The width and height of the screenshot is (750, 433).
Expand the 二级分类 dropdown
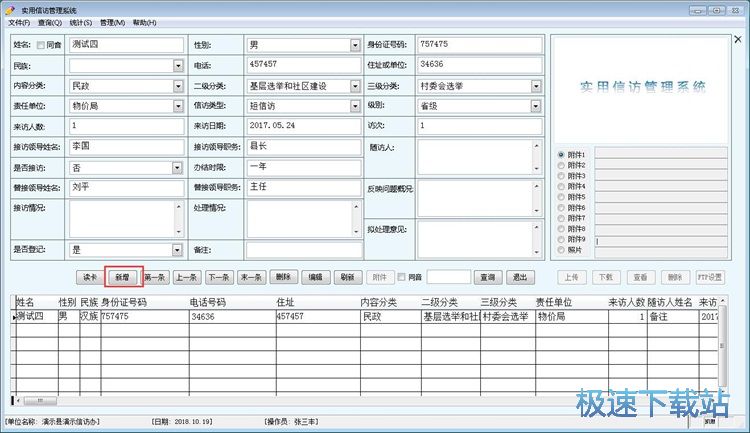pyautogui.click(x=355, y=86)
